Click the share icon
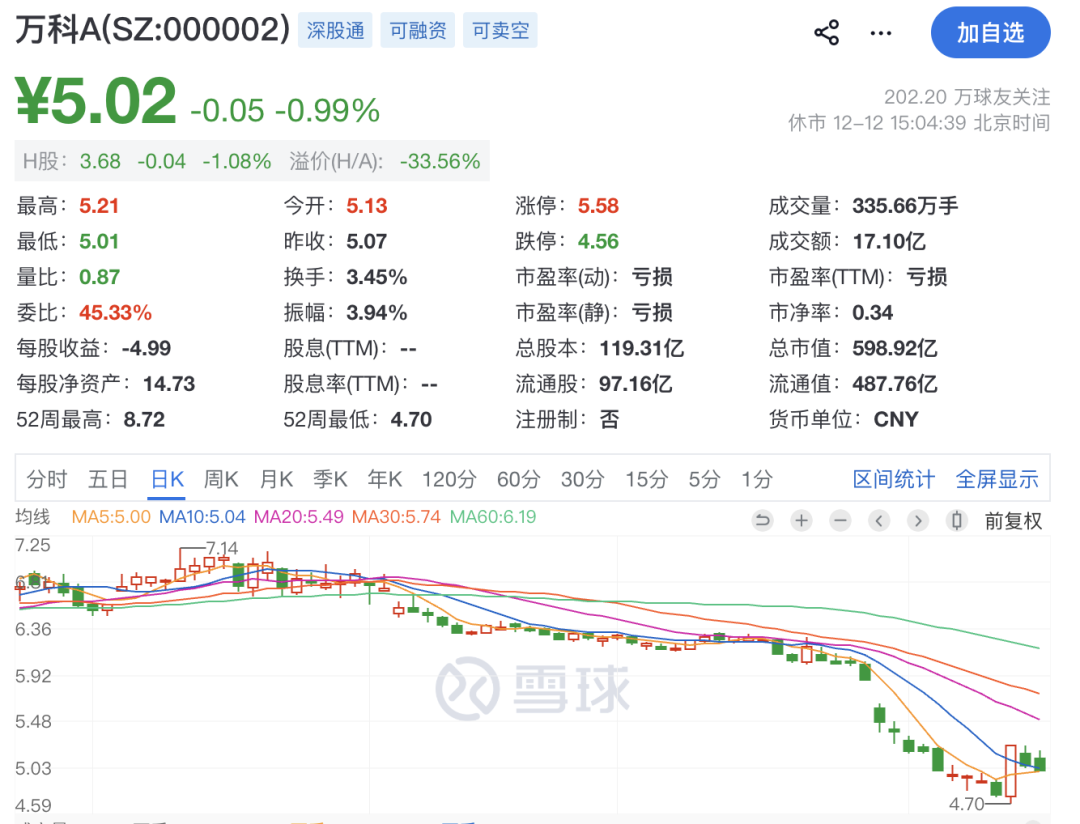This screenshot has height=824, width=1080. (x=827, y=32)
